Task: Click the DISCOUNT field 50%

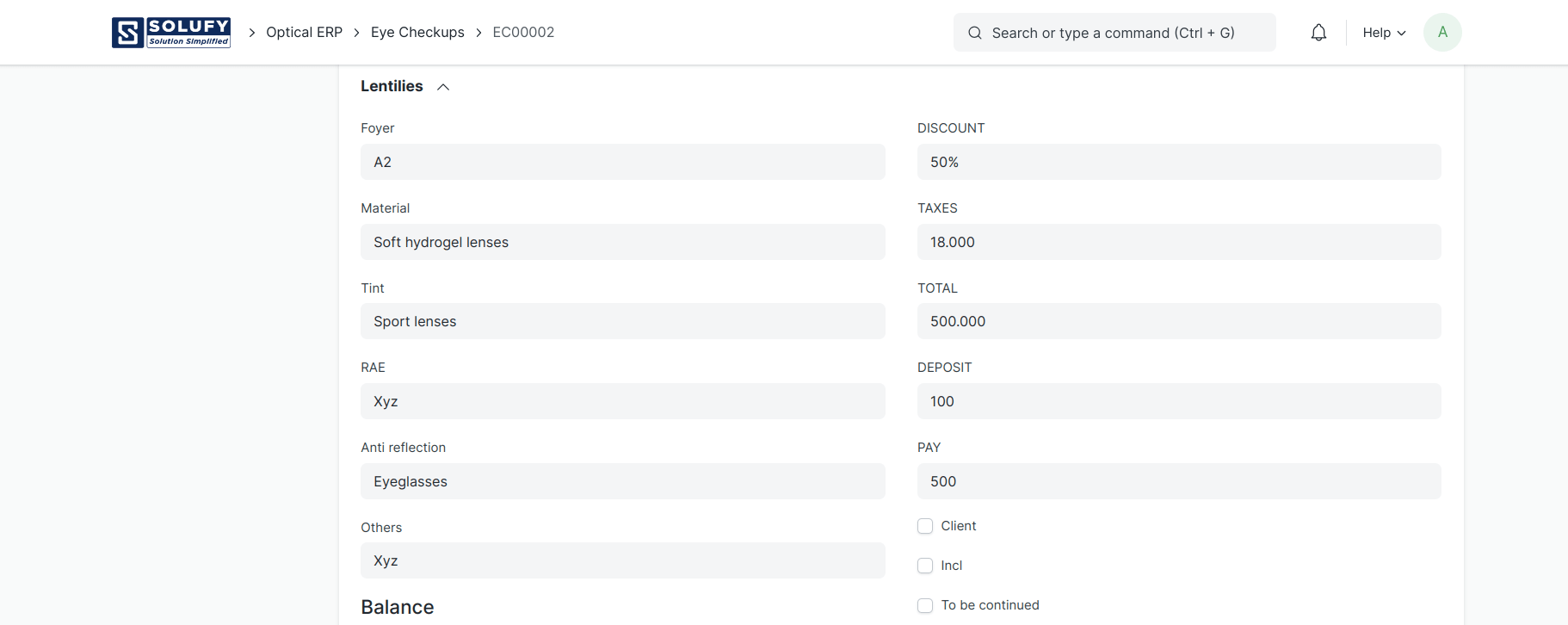Action: [x=1179, y=162]
